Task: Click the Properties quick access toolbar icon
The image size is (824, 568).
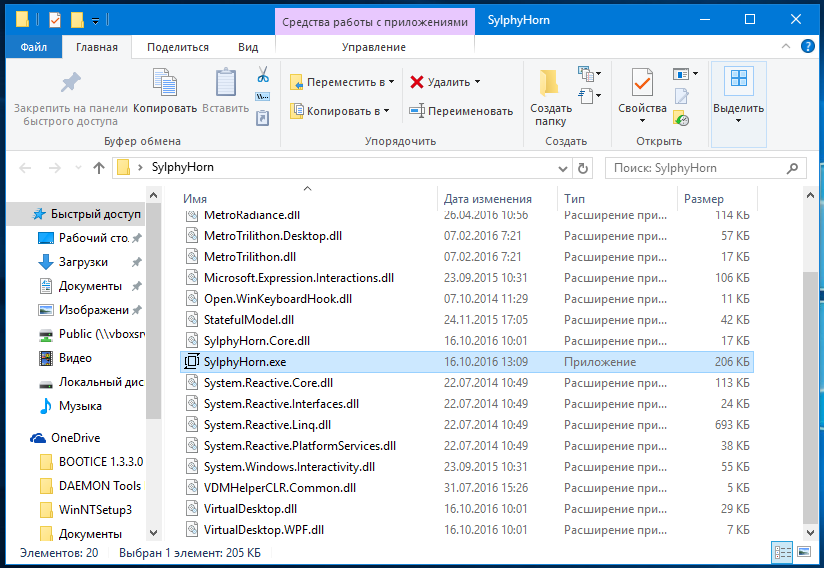Action: point(55,20)
